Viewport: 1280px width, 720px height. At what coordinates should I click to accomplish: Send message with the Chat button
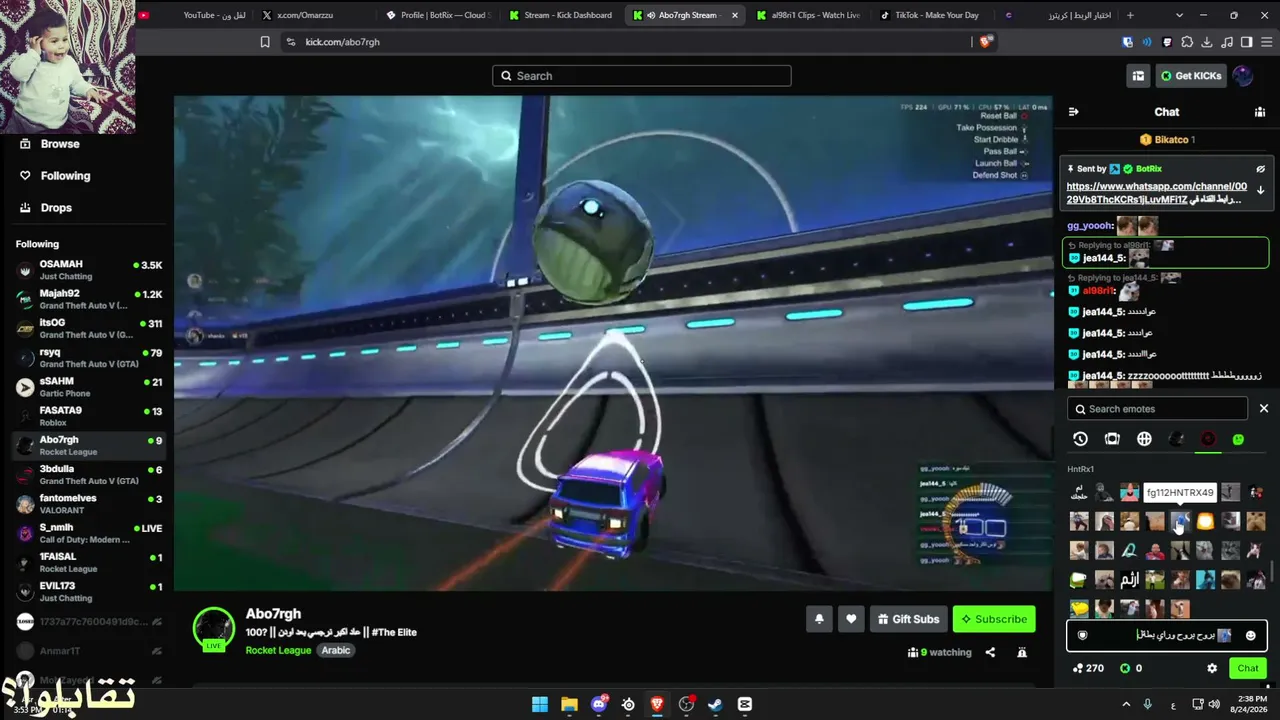click(1248, 668)
